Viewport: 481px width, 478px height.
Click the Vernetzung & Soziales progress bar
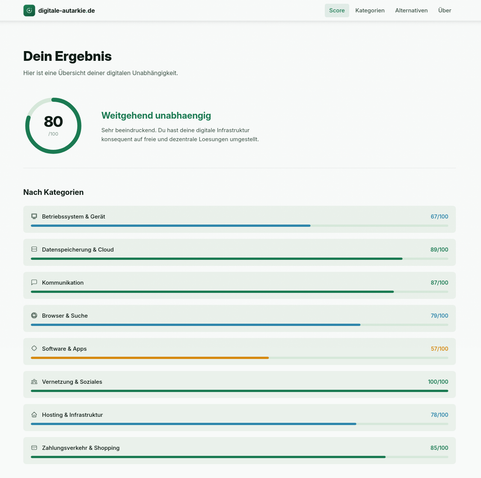(239, 391)
